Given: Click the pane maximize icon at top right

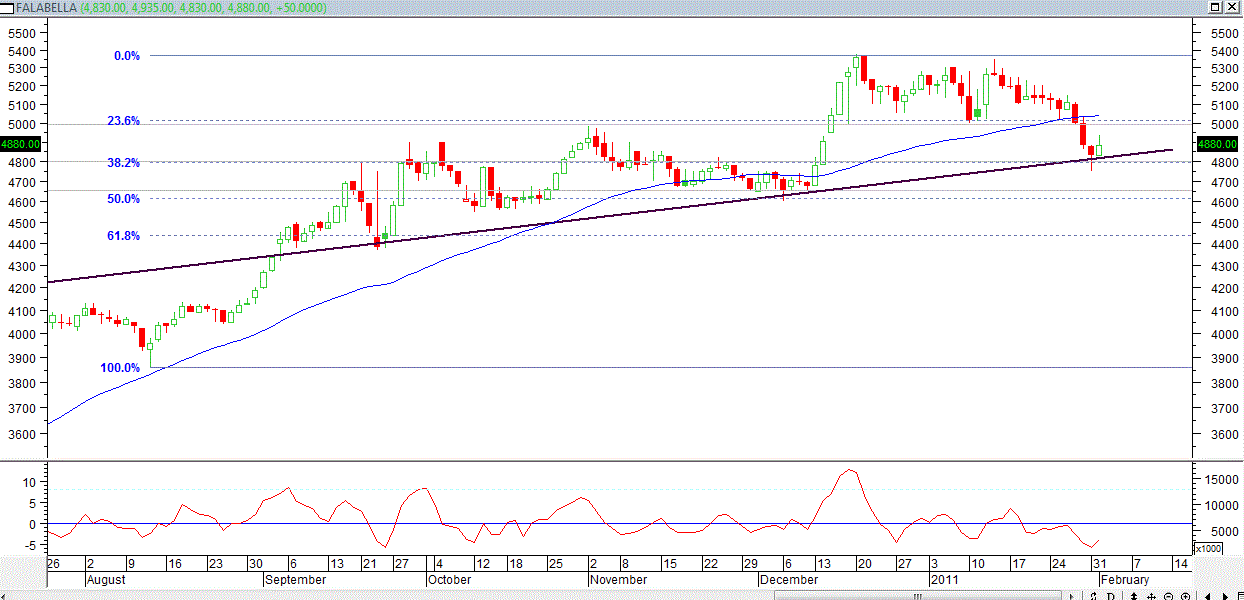Looking at the screenshot, I should (1215, 7).
